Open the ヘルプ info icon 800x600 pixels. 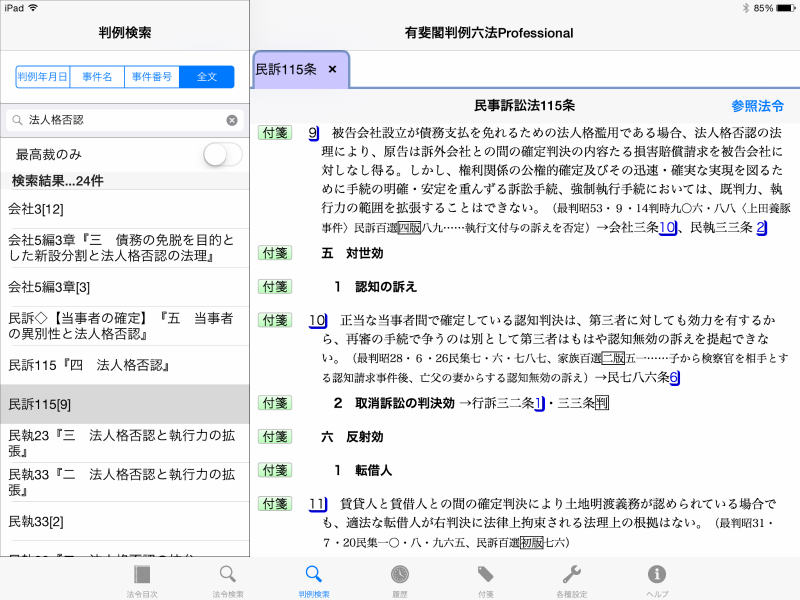click(657, 575)
